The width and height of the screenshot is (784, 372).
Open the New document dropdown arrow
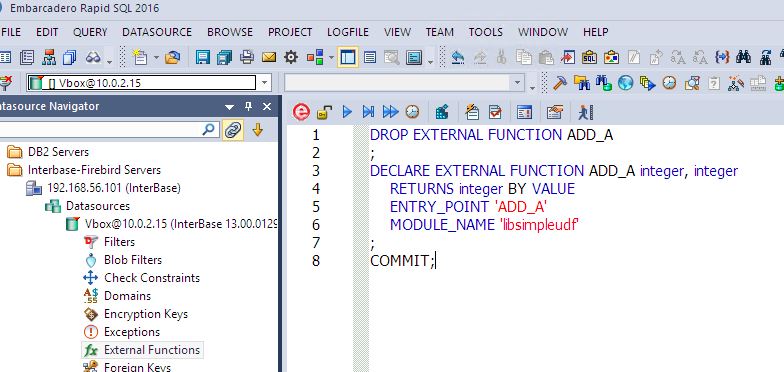point(156,58)
